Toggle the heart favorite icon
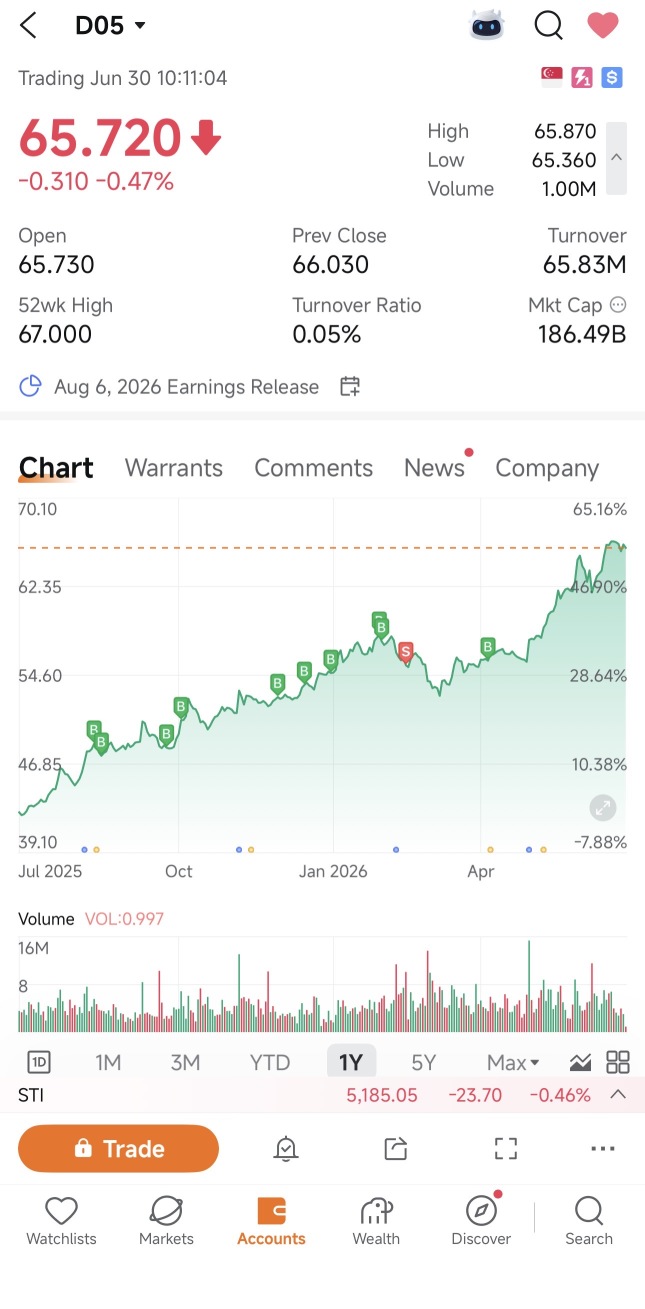 603,25
